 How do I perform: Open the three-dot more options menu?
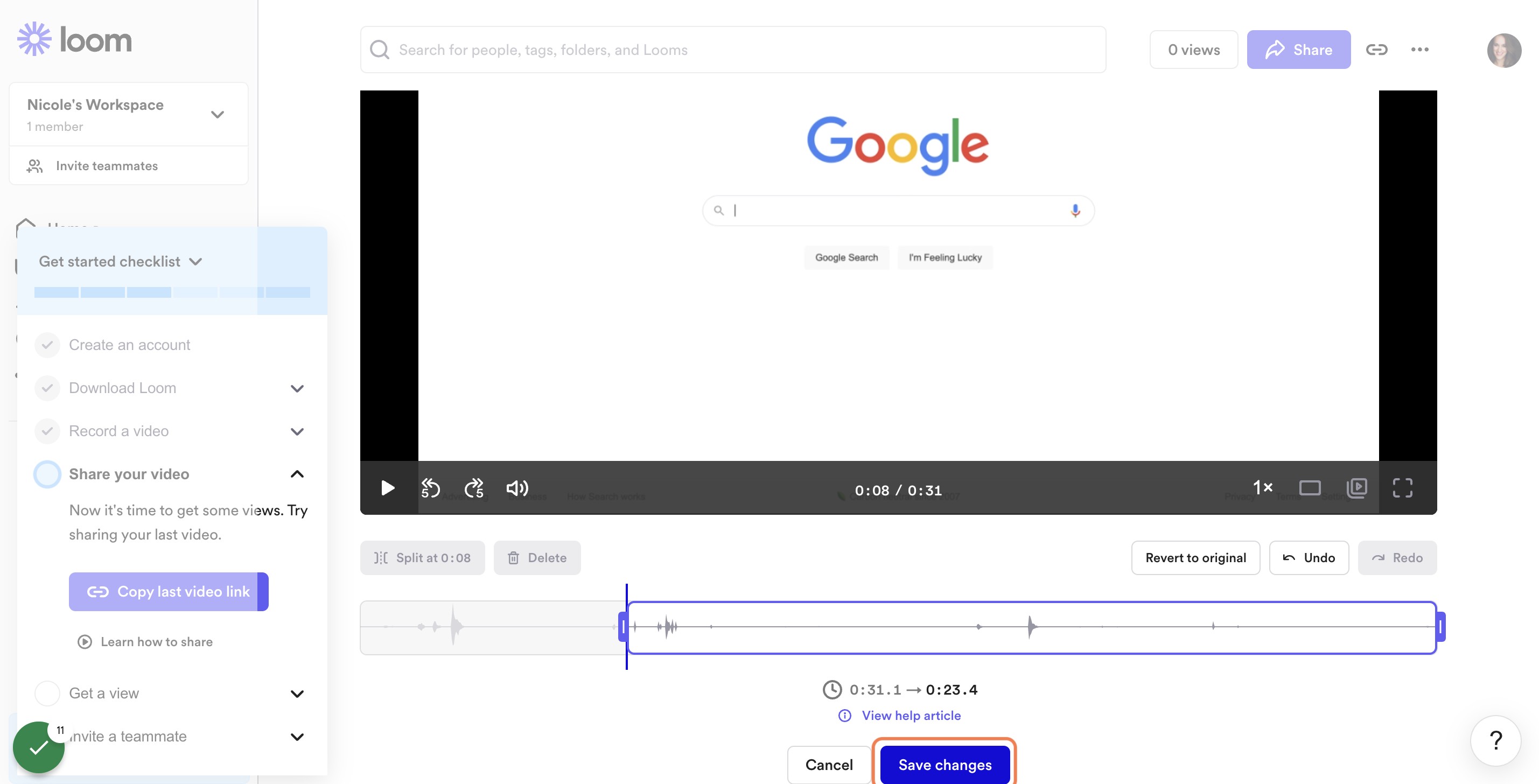(1419, 50)
